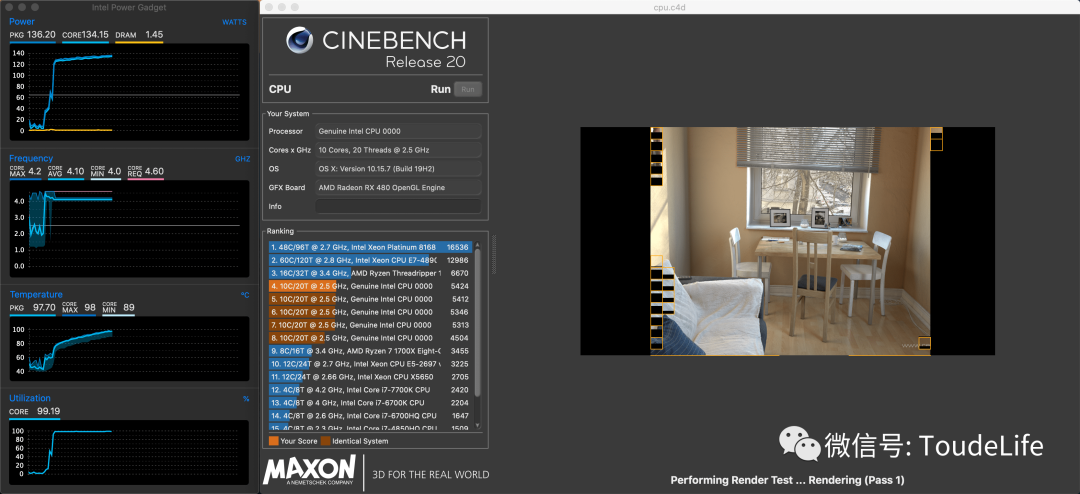
Task: Select ranking row Intel Xeon Platinum 8168
Action: tap(371, 246)
